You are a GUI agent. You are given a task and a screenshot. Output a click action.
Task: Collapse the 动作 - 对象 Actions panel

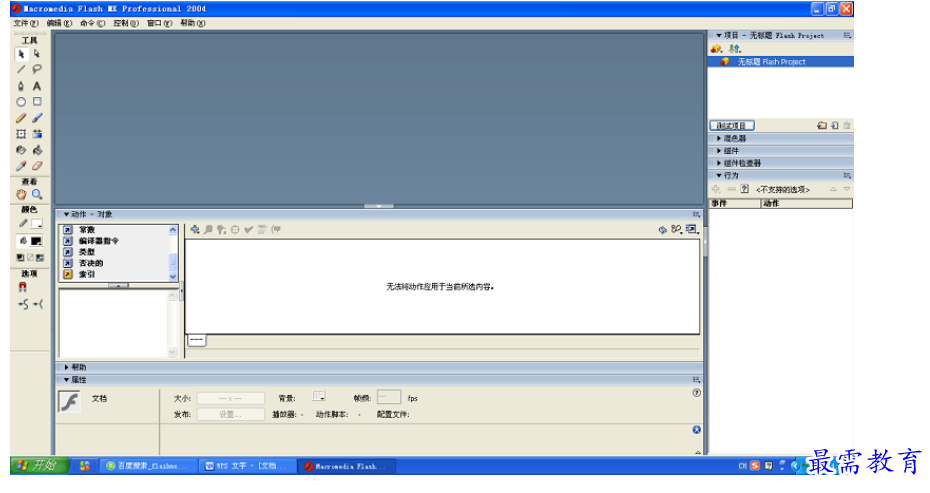(x=66, y=214)
